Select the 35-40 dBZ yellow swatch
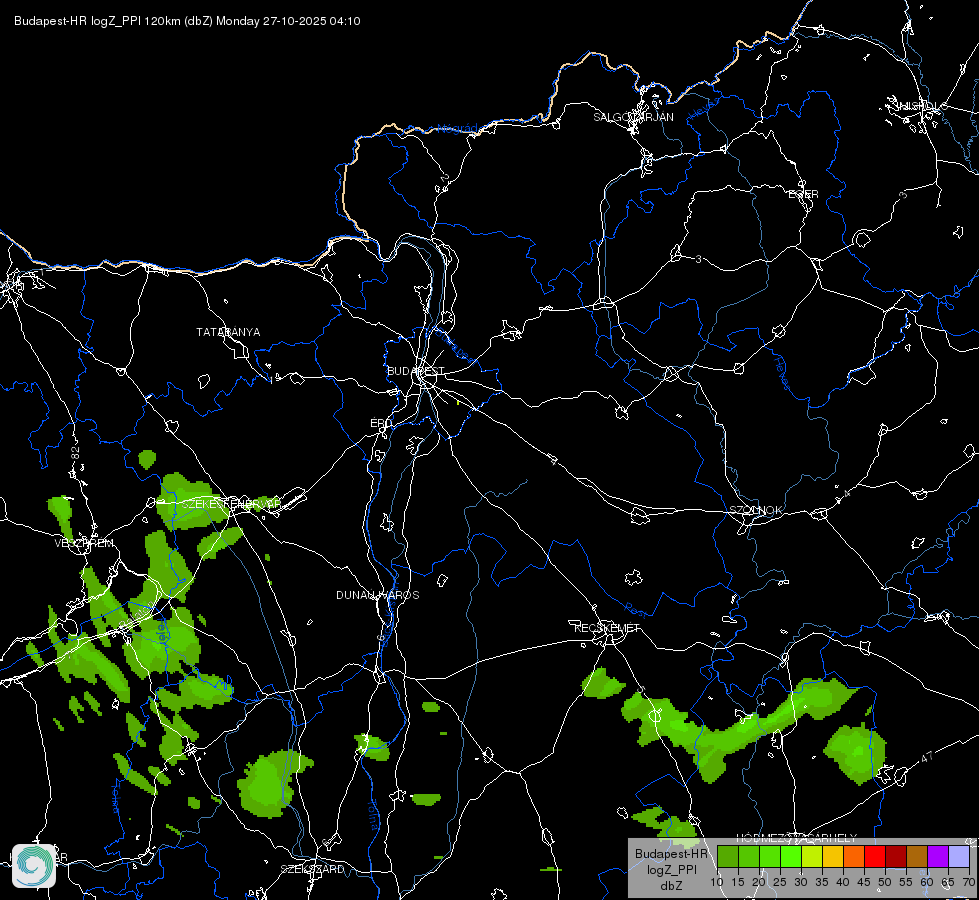This screenshot has width=979, height=900. (x=833, y=856)
